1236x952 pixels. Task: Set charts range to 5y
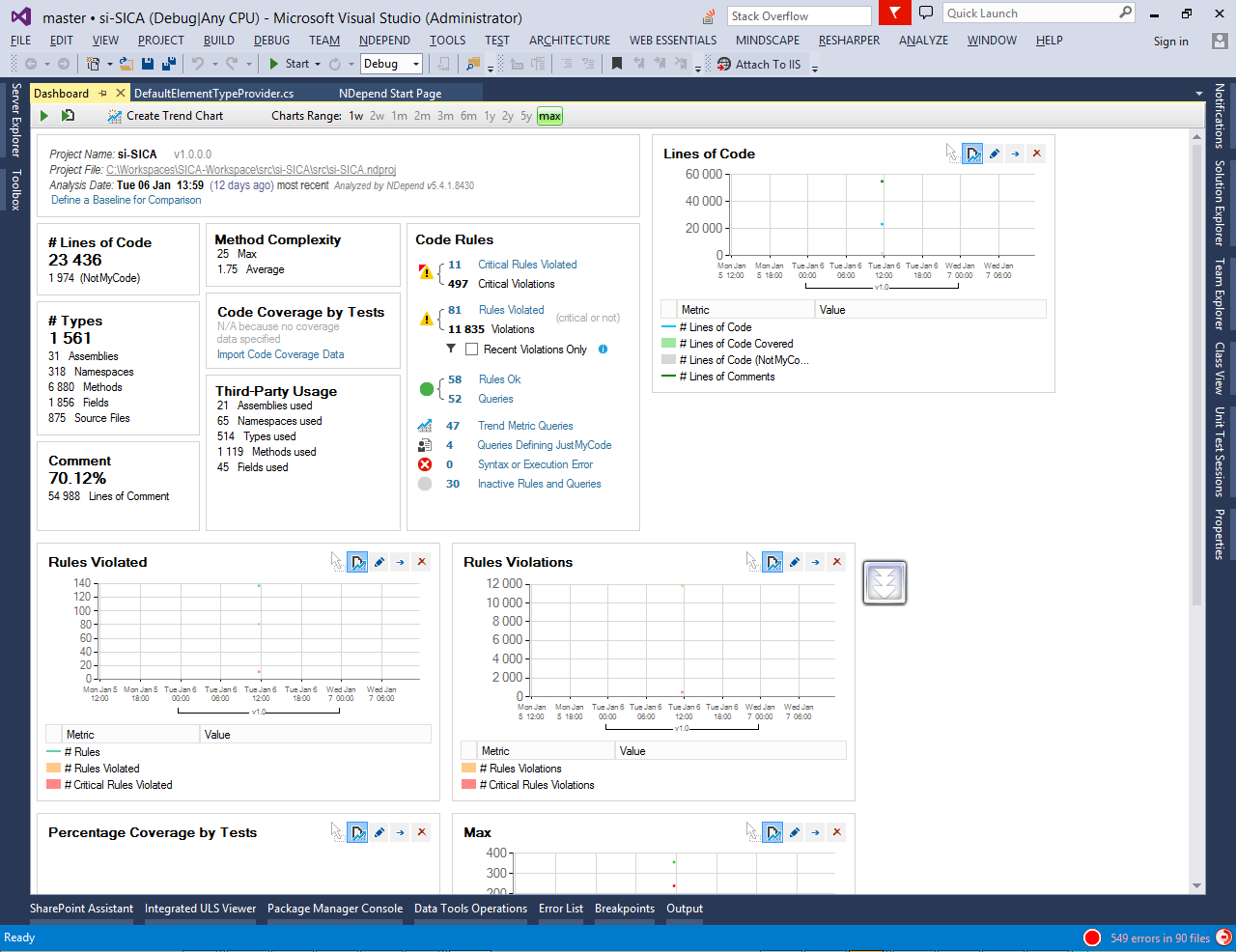click(526, 116)
